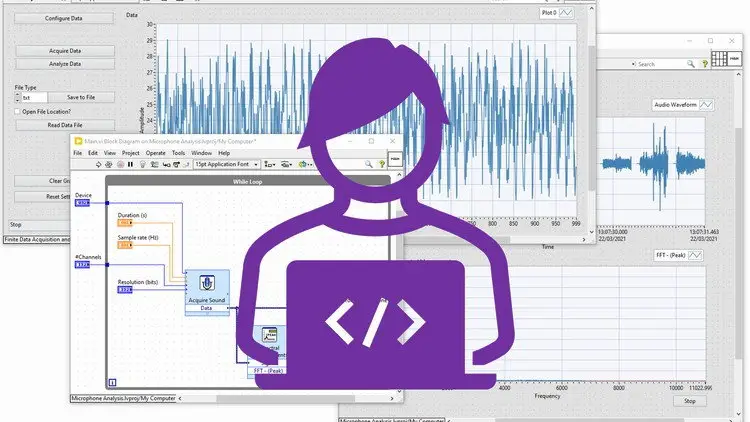Click the VI icon at block diagram top right
Screen dimensions: 750x422
pos(395,159)
